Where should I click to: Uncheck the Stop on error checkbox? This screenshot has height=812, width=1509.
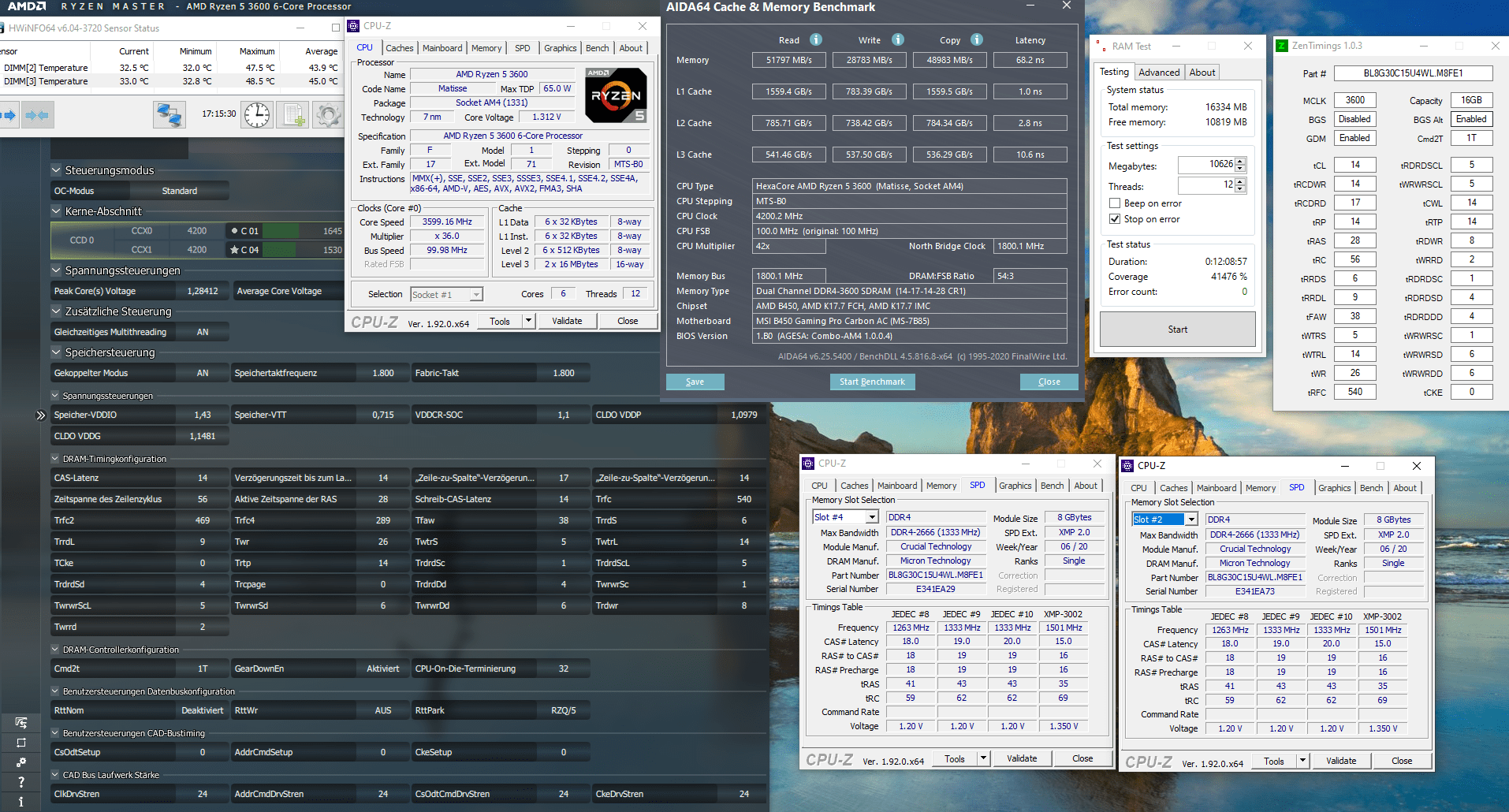click(1115, 219)
